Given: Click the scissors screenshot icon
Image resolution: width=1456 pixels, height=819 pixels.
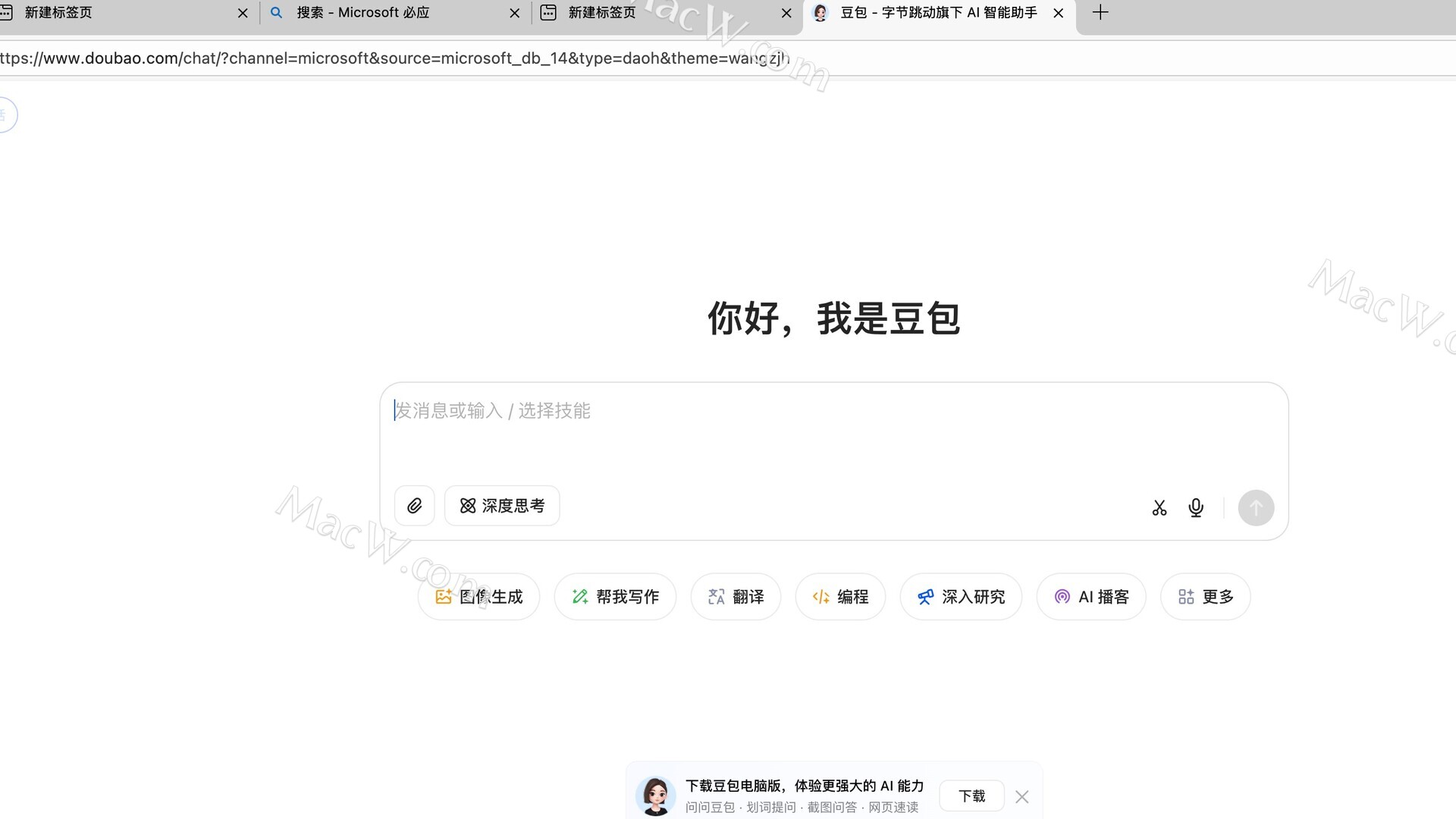Looking at the screenshot, I should tap(1159, 508).
